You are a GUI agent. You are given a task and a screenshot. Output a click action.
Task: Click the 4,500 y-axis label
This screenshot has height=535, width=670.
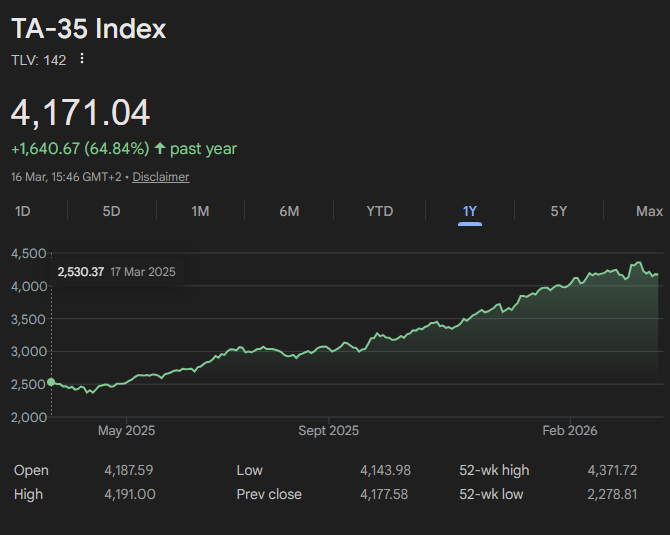coord(28,253)
